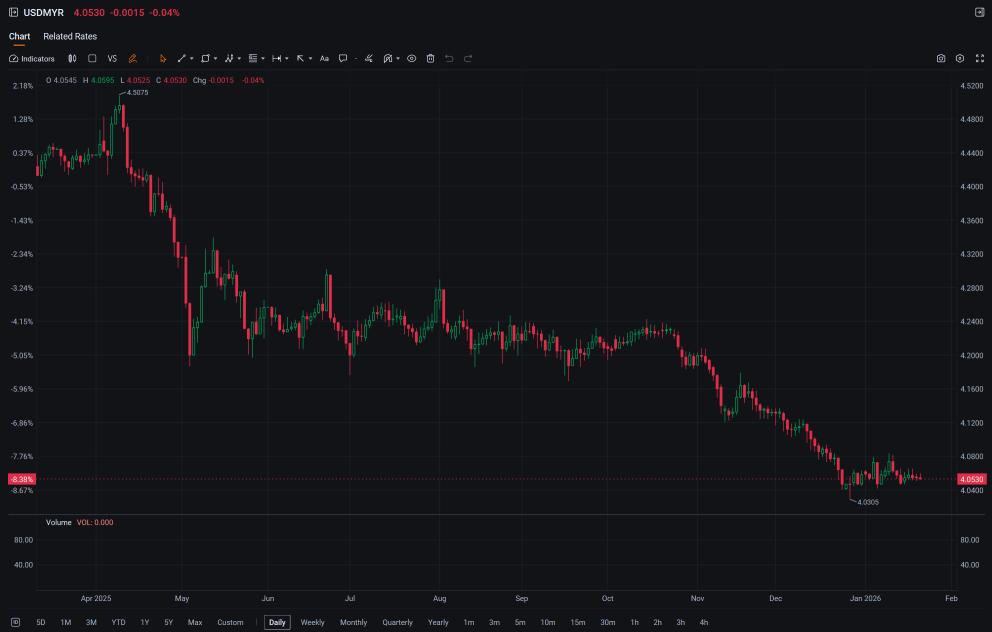
Task: Select the 15m interval
Action: pos(578,623)
